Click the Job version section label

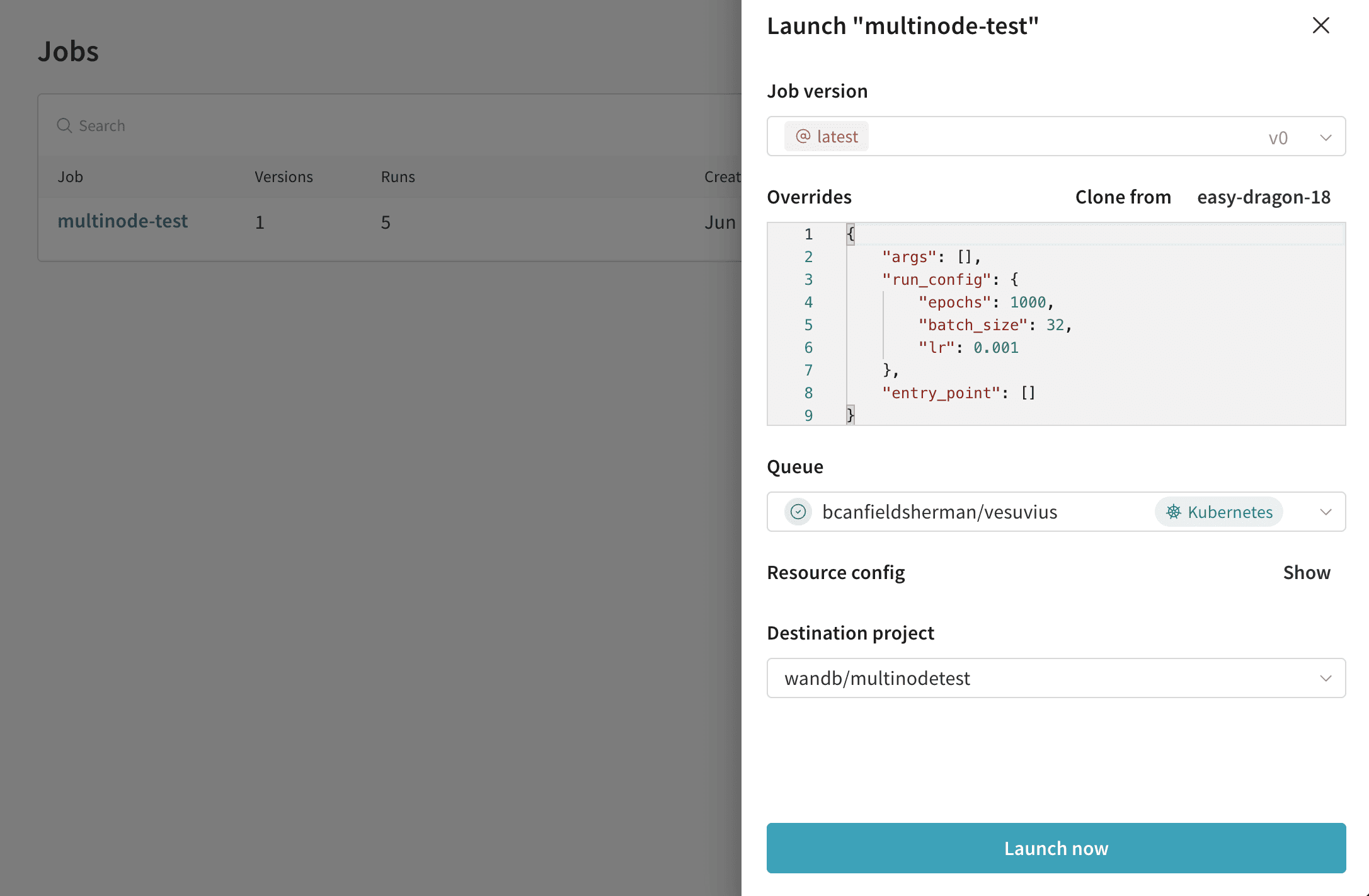(817, 91)
